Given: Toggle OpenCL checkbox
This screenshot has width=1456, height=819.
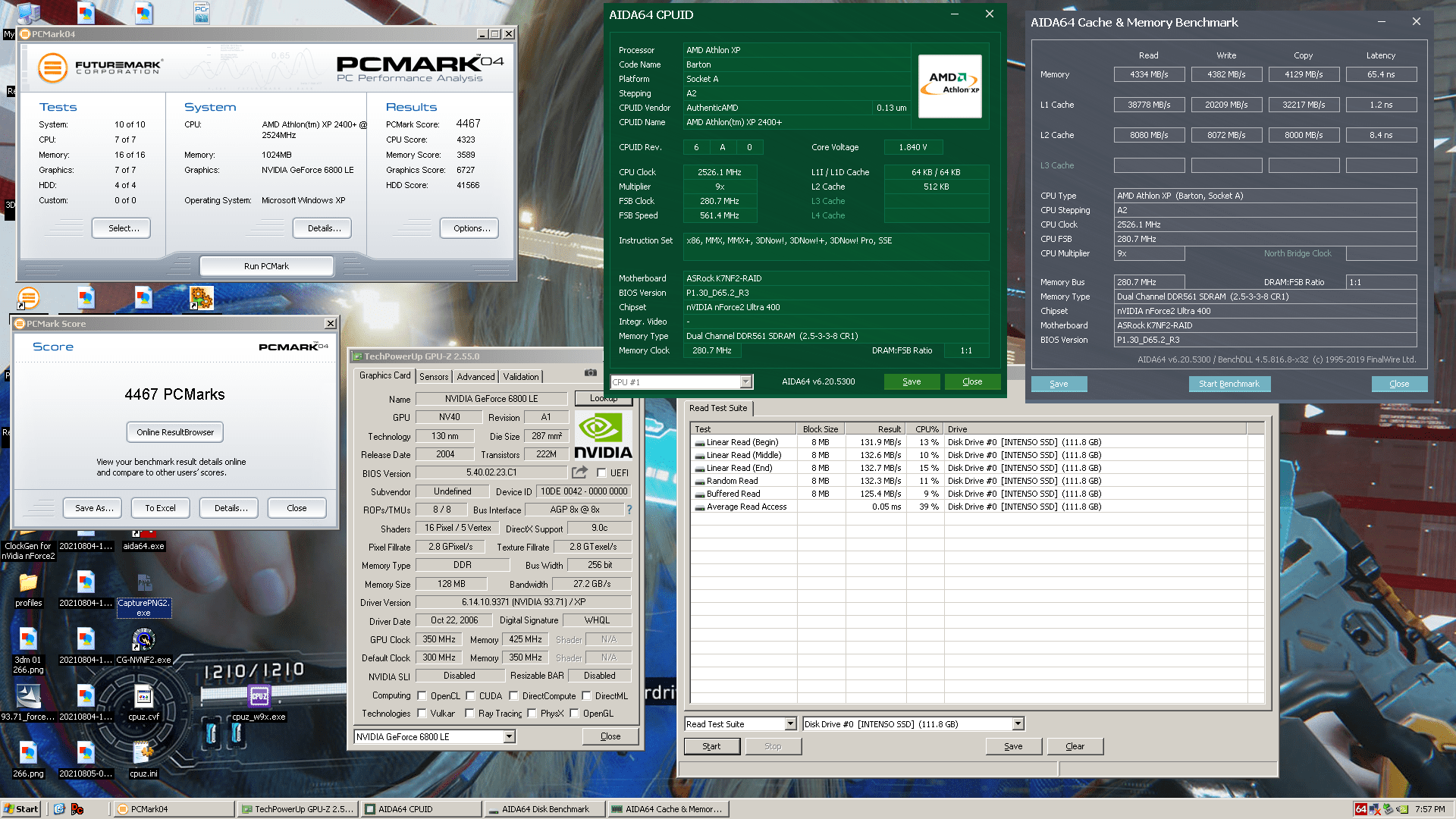Looking at the screenshot, I should (x=422, y=695).
